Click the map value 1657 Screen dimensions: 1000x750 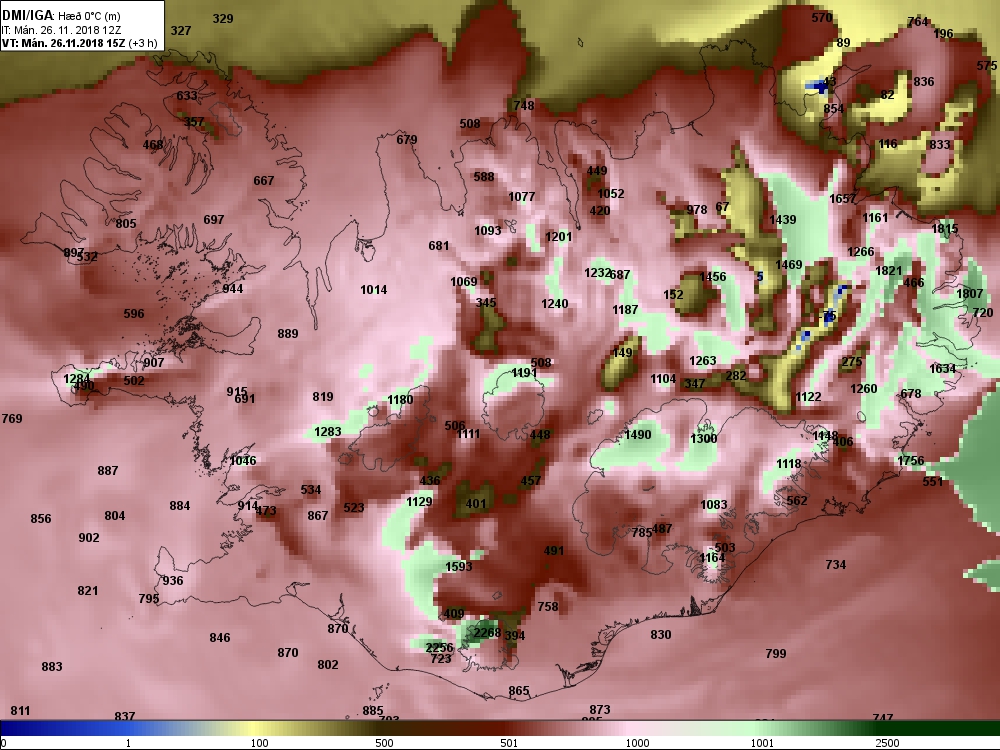(x=842, y=198)
